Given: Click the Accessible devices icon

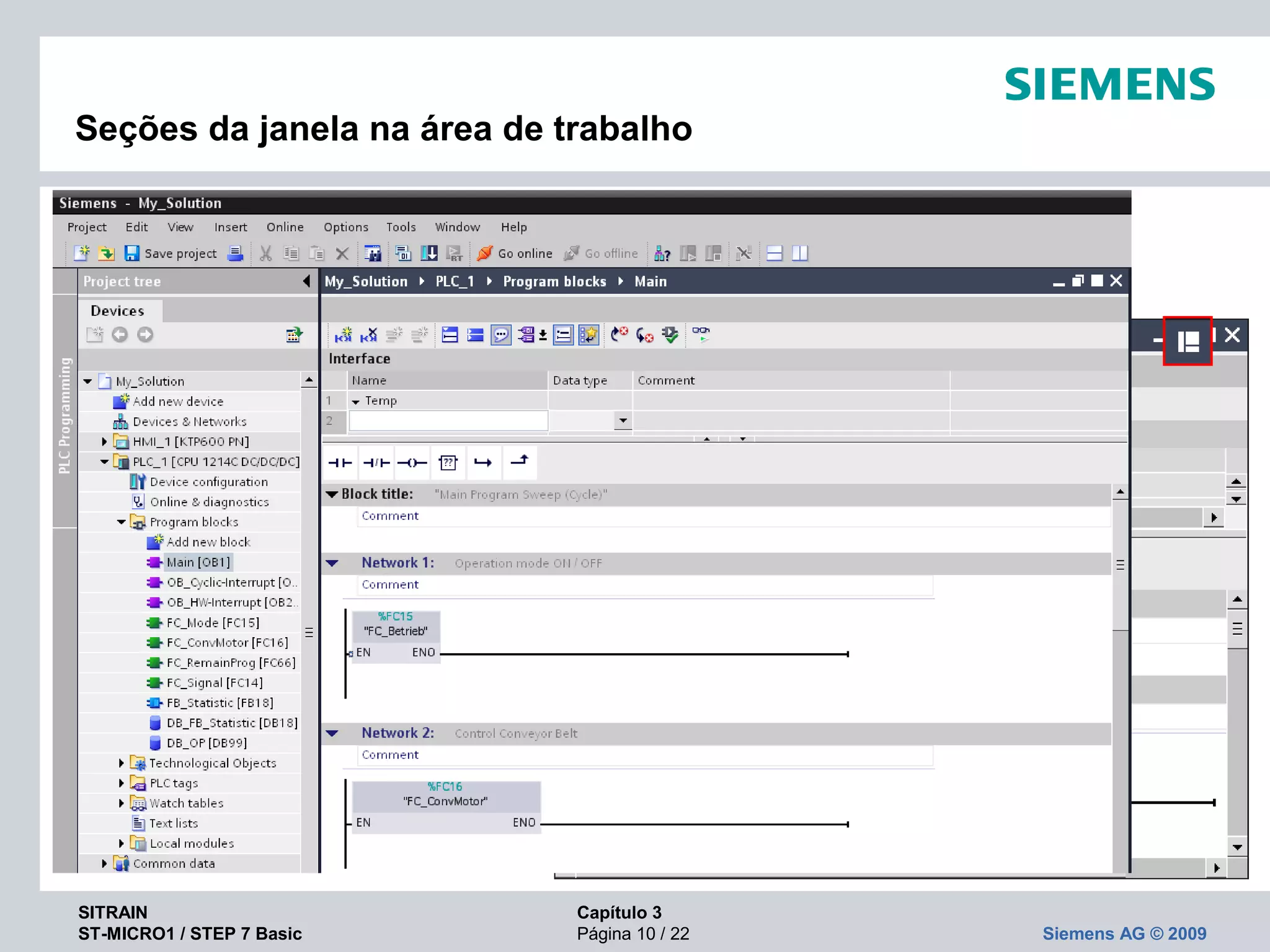Looking at the screenshot, I should point(662,253).
